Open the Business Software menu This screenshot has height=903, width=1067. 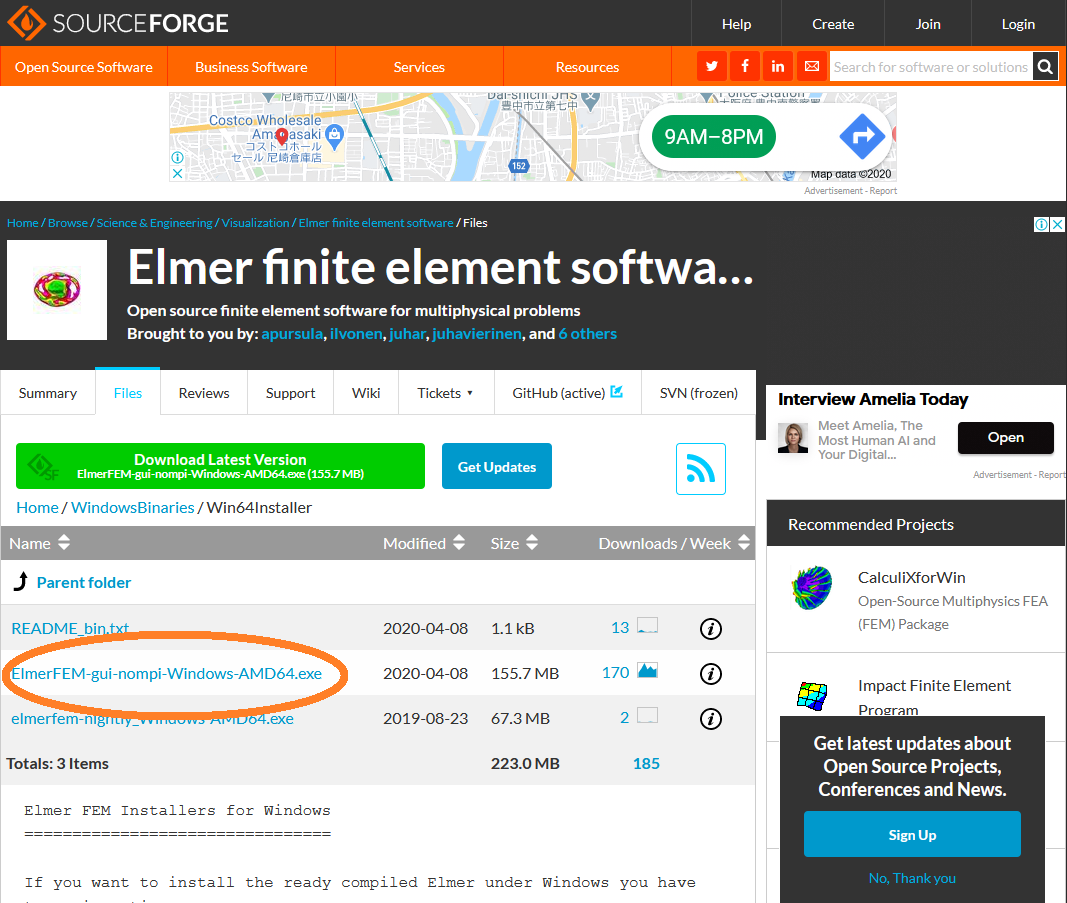coord(251,67)
